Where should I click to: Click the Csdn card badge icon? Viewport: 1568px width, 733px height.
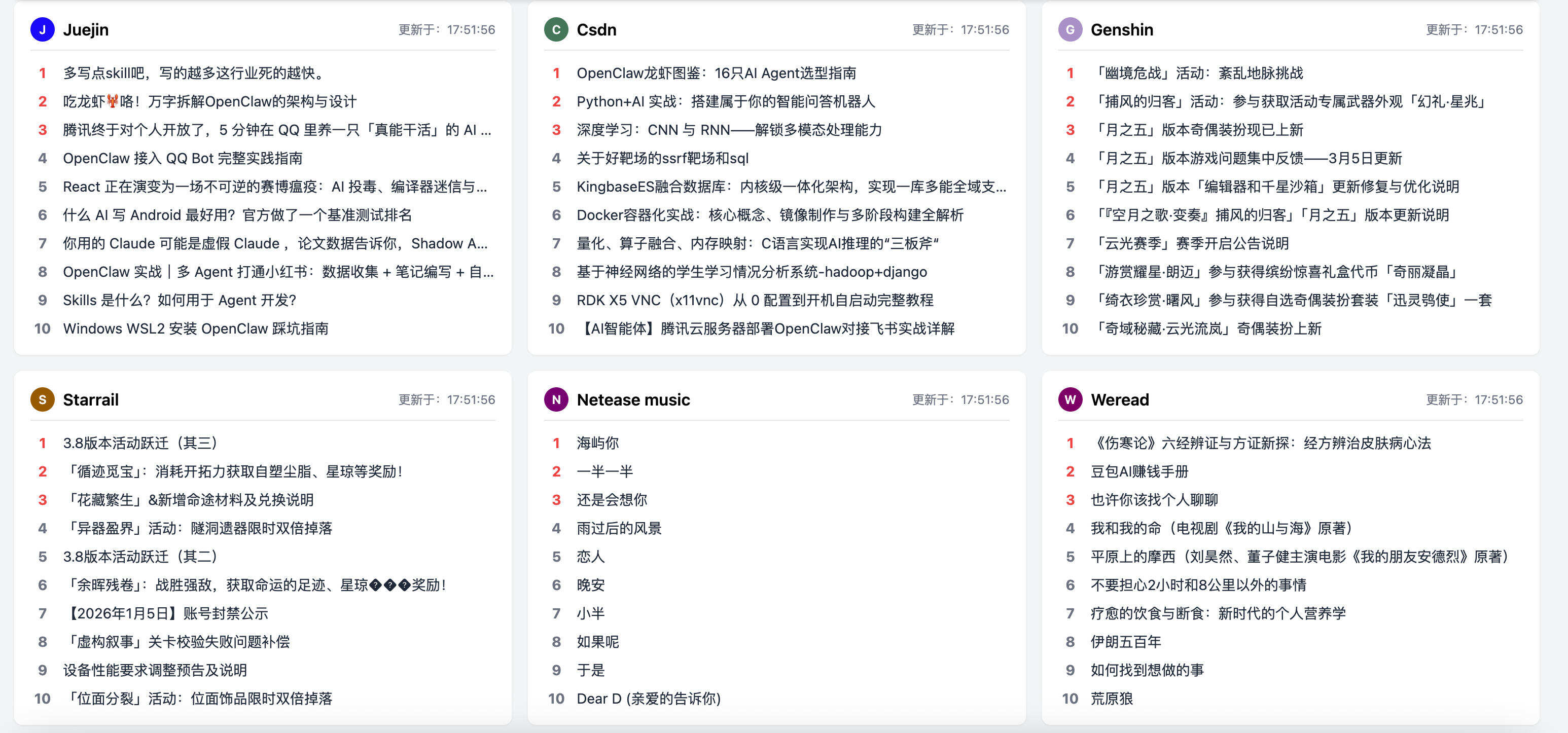[x=555, y=29]
